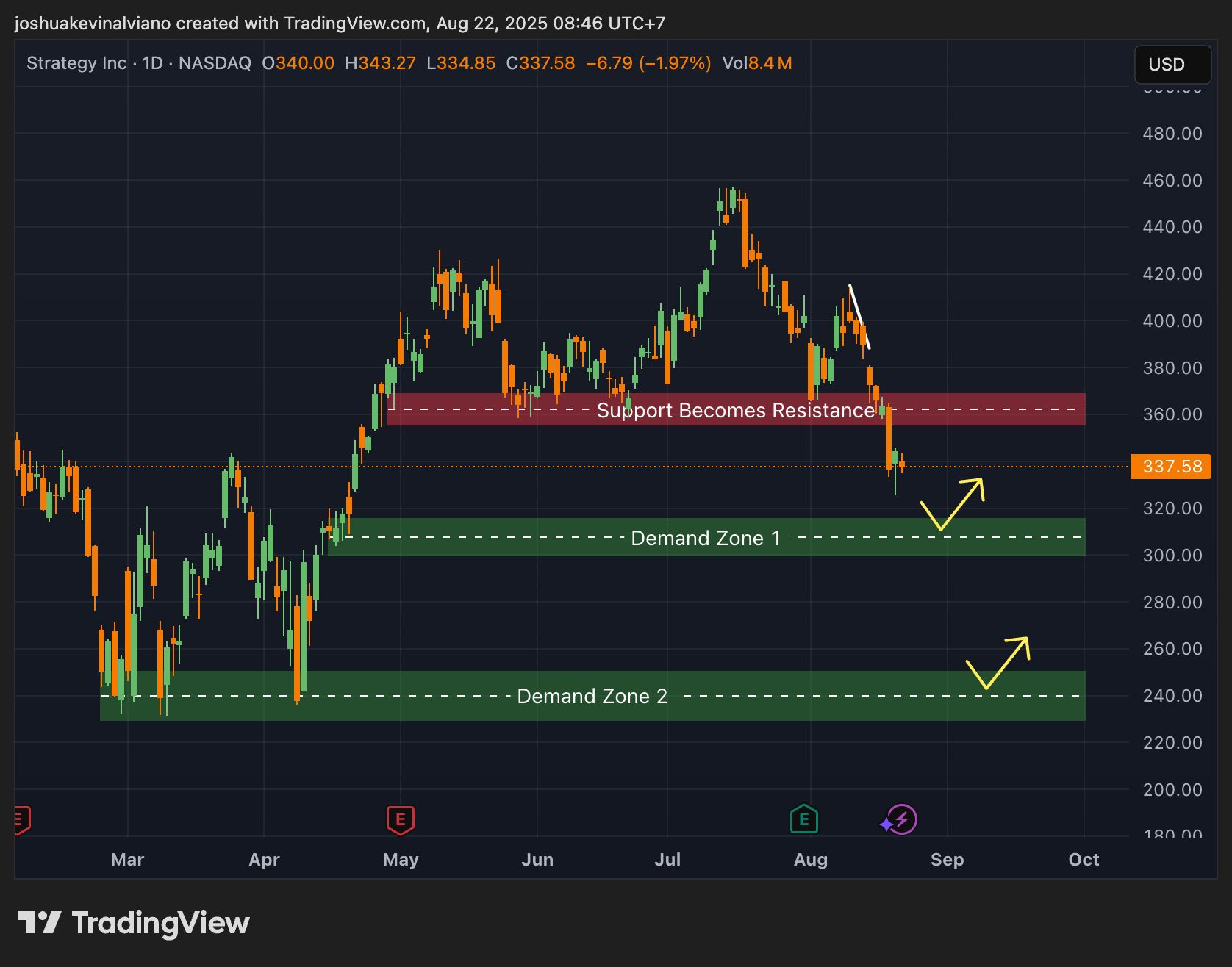Image resolution: width=1232 pixels, height=967 pixels.
Task: Click the low value L334.85
Action: point(462,63)
